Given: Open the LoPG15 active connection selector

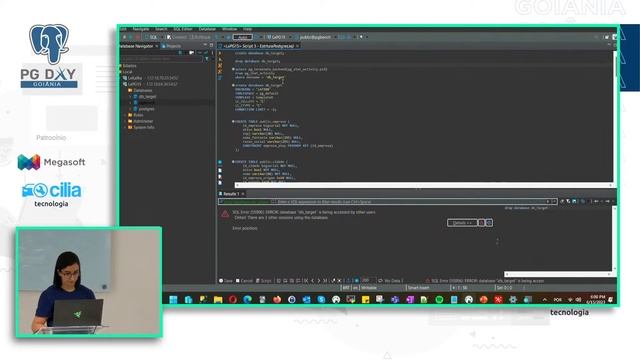Looking at the screenshot, I should tap(277, 37).
